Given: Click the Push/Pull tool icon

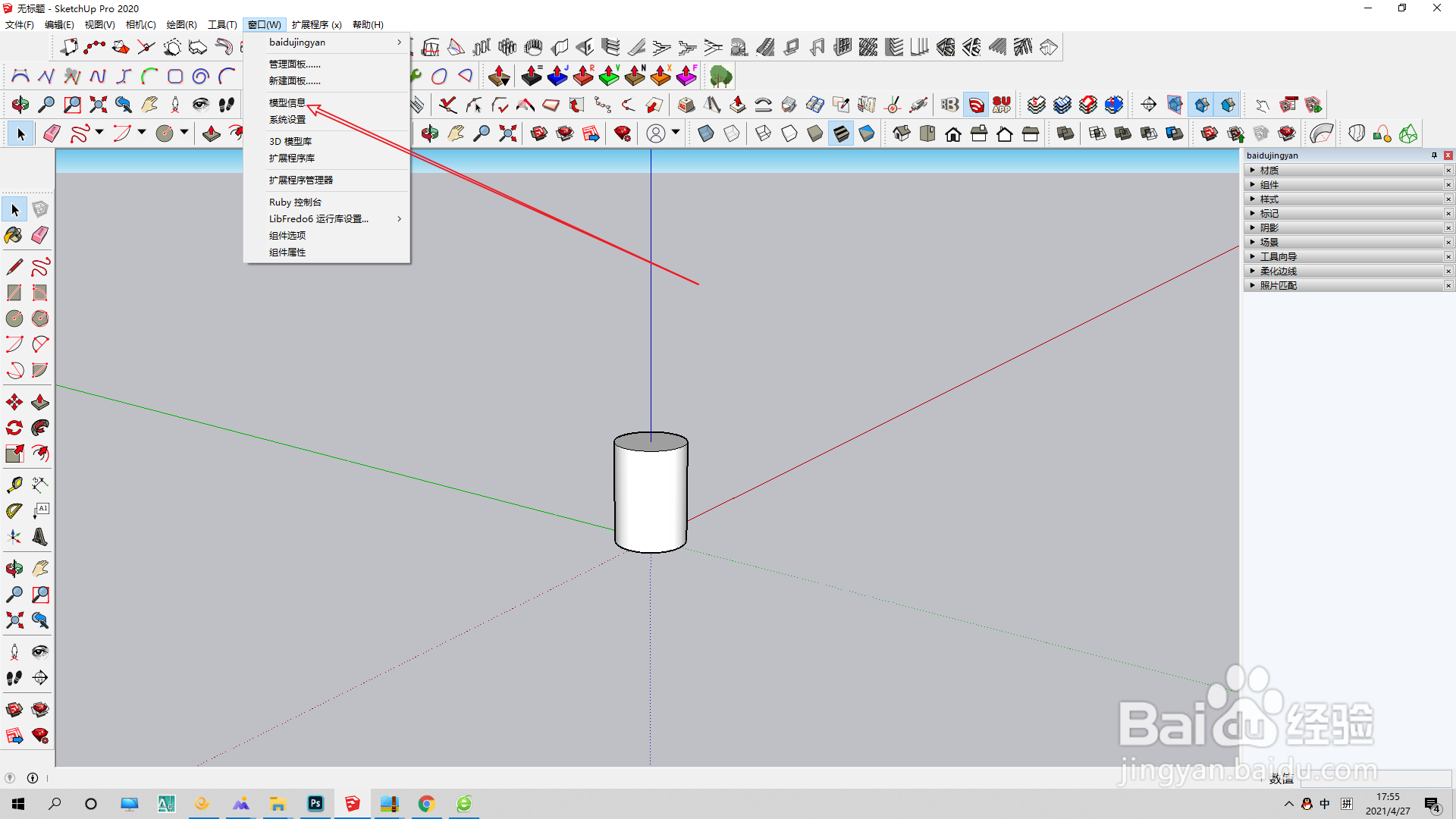Looking at the screenshot, I should (40, 402).
